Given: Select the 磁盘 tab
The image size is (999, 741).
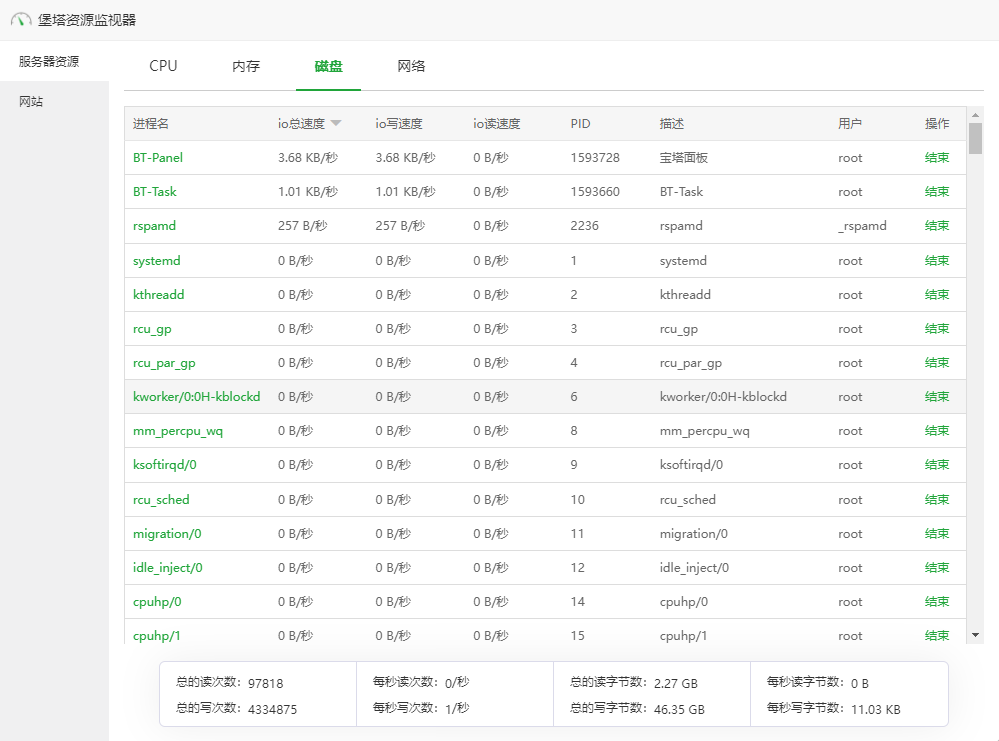Looking at the screenshot, I should pos(328,66).
